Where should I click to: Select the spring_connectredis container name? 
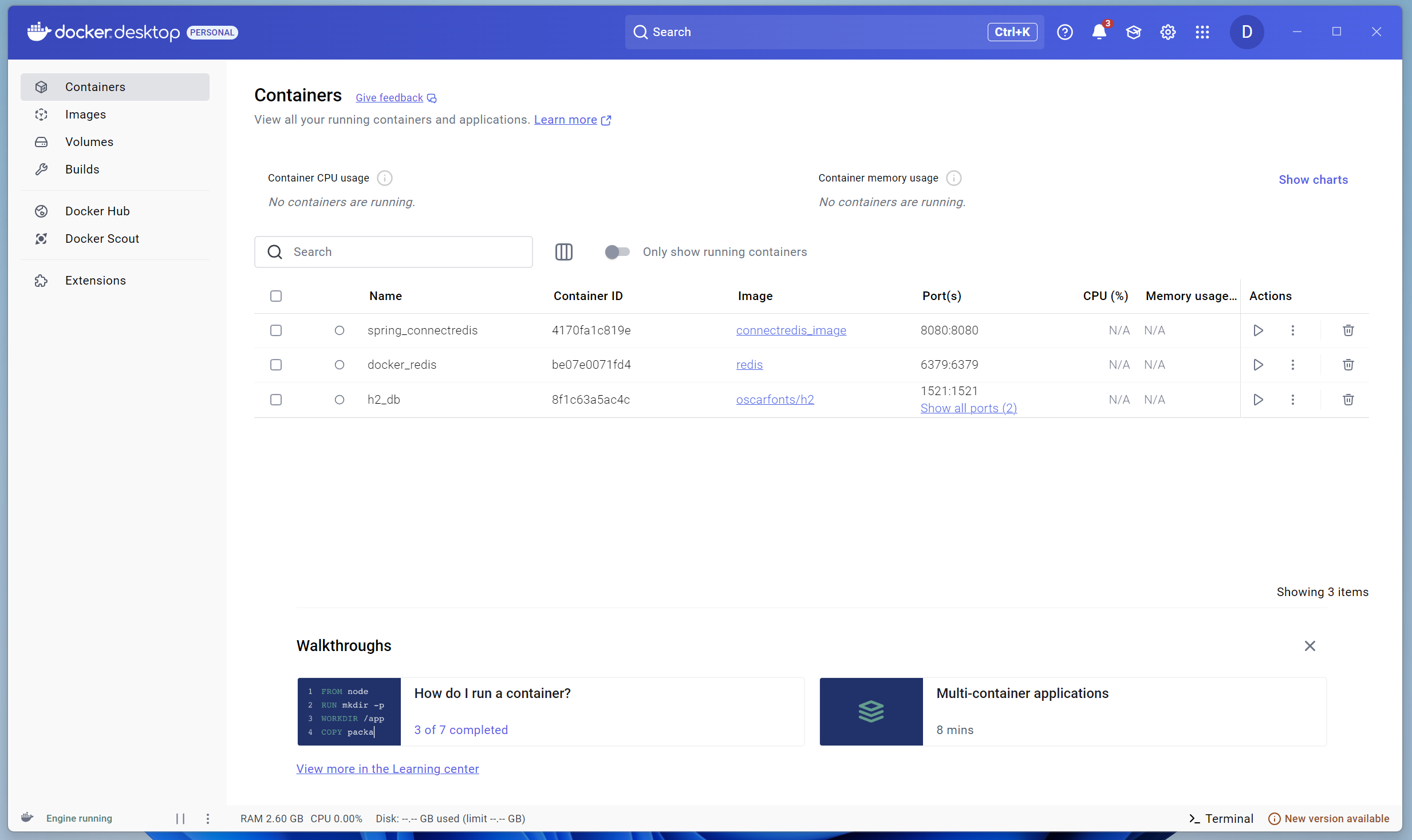pyautogui.click(x=422, y=330)
